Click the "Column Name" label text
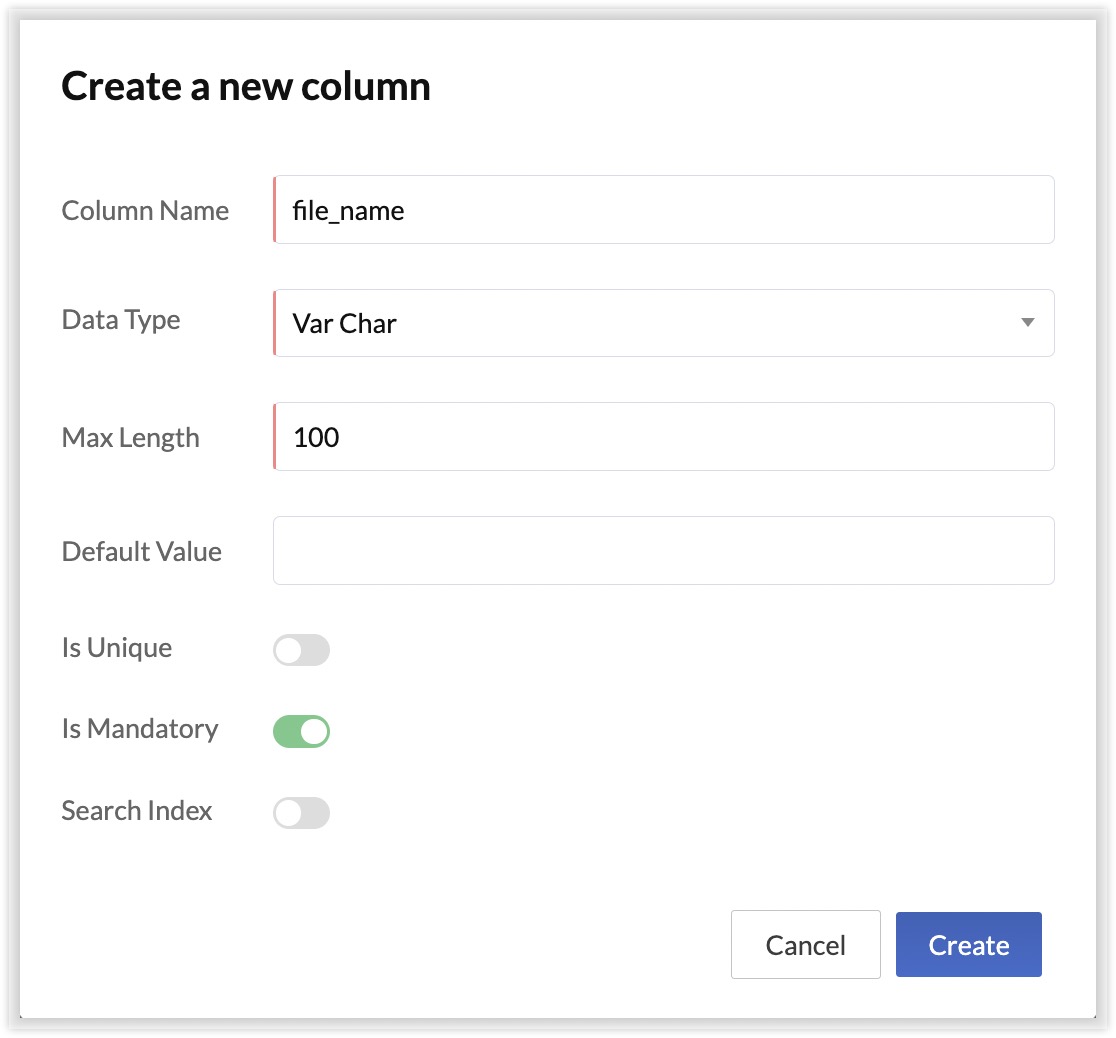Viewport: 1116px width, 1038px height. pyautogui.click(x=145, y=211)
